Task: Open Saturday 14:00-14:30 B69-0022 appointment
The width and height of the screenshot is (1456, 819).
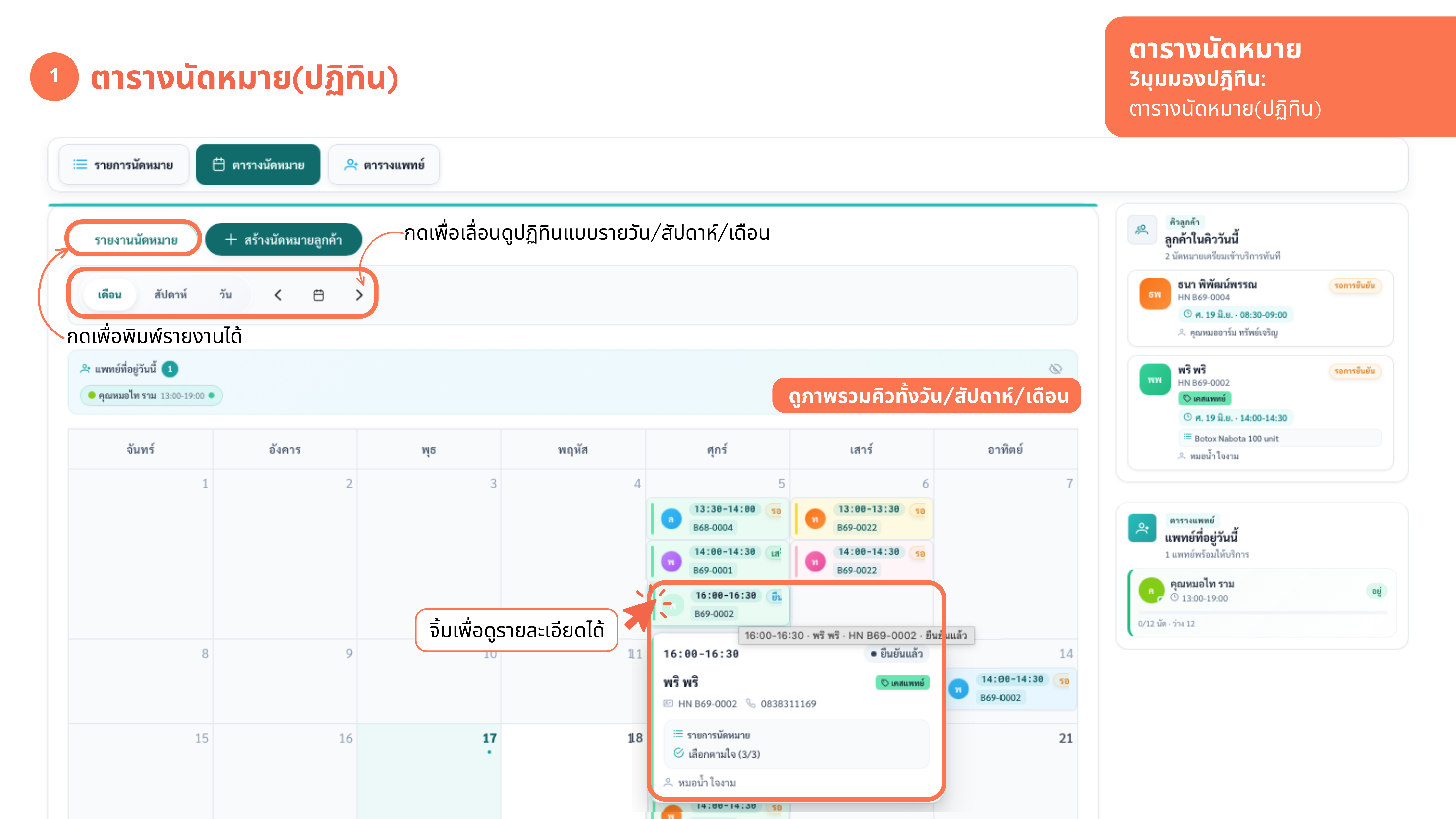Action: pyautogui.click(x=861, y=561)
